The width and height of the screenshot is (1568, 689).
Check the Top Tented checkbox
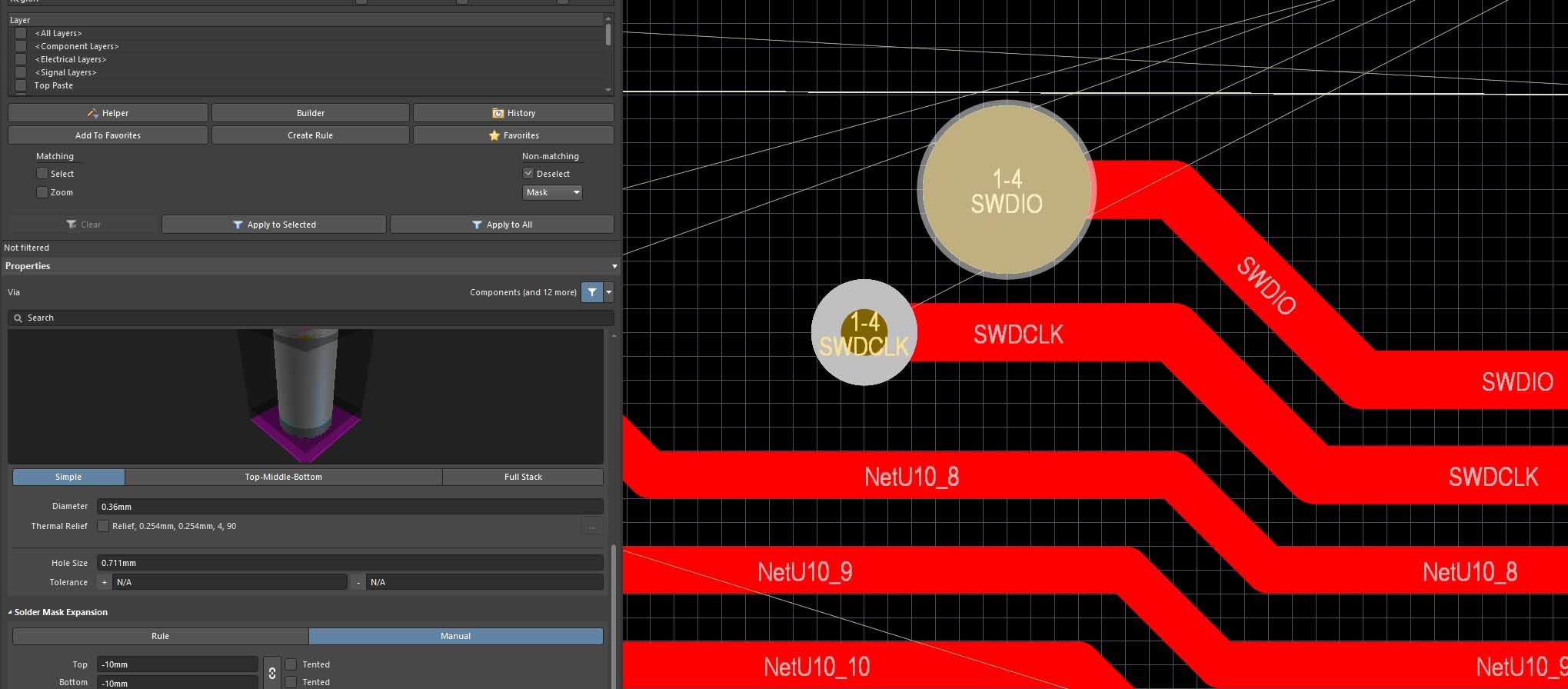pos(291,664)
